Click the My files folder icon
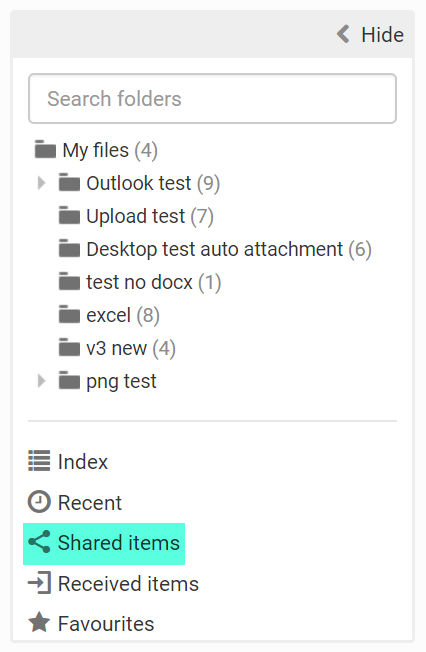 click(45, 149)
